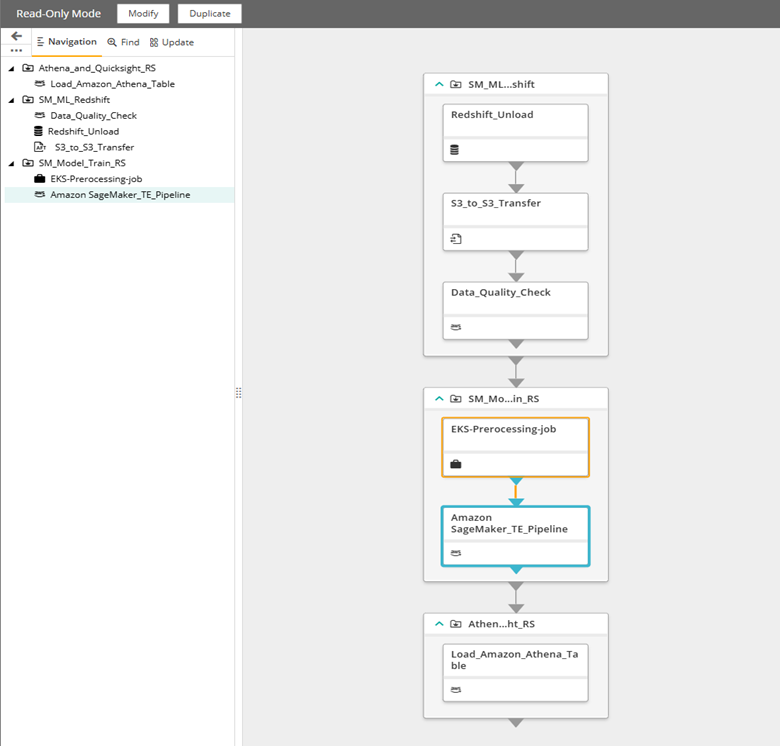Click the Read-Only Mode label
The height and width of the screenshot is (746, 780).
pyautogui.click(x=59, y=13)
